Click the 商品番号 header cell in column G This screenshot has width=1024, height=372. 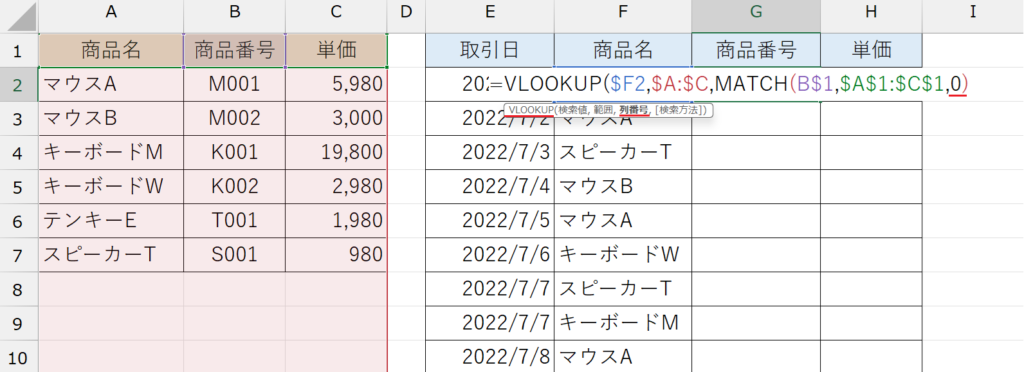(756, 50)
